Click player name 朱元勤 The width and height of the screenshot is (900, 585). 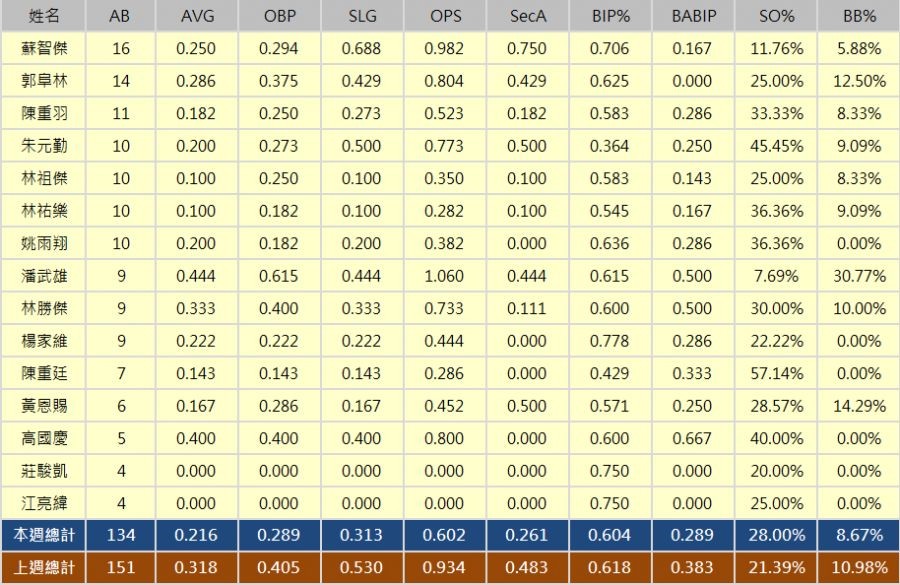pos(43,146)
